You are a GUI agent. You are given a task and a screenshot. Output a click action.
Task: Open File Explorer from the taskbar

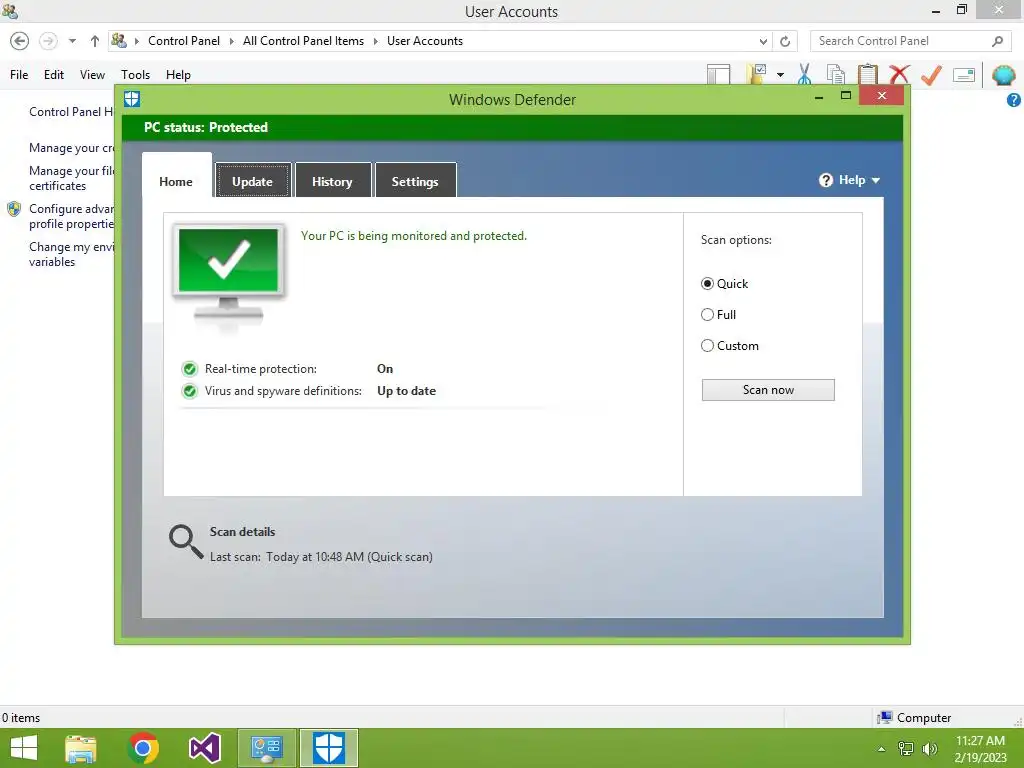tap(81, 748)
